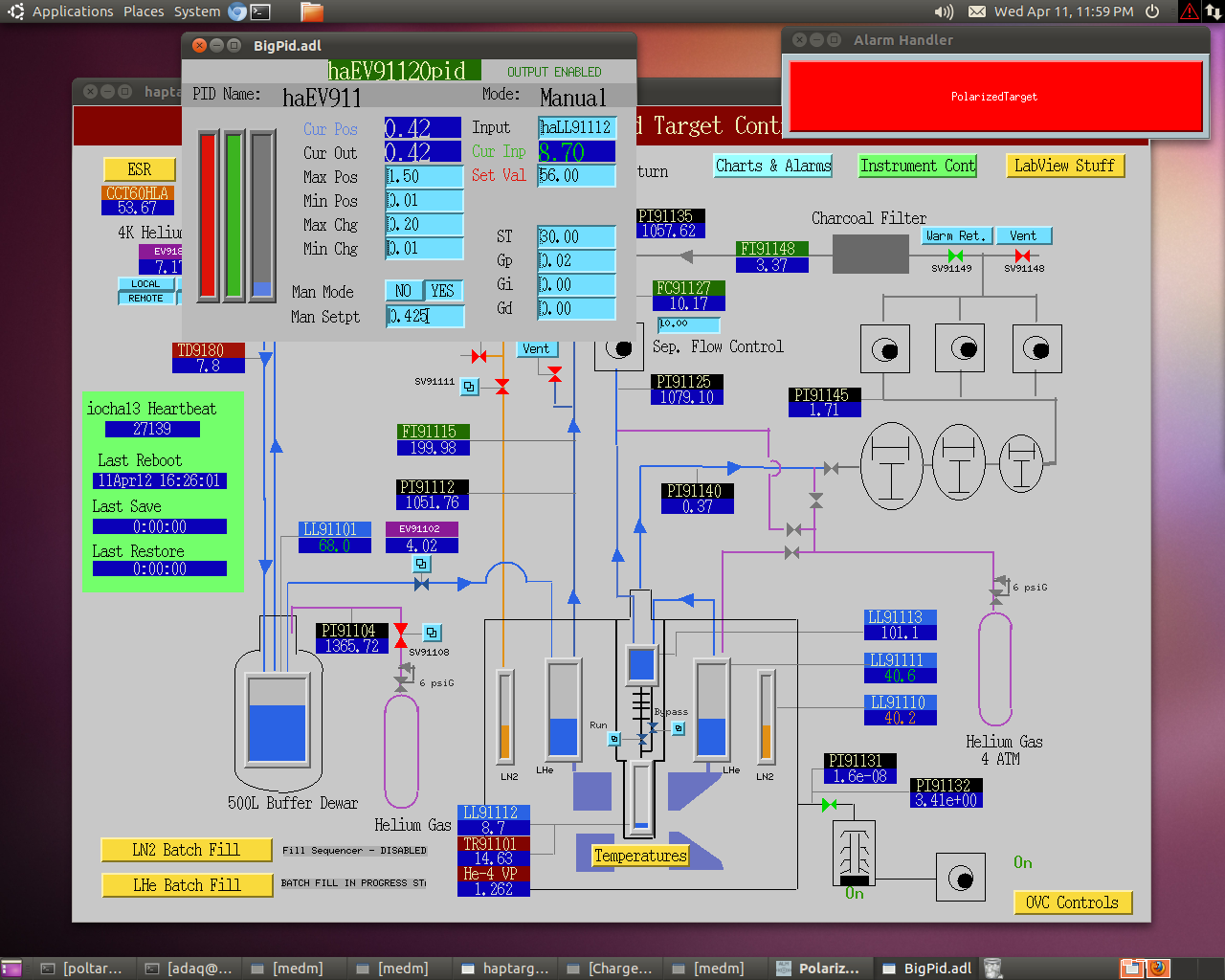Click the network arrows tray icon
1225x980 pixels.
[1214, 11]
